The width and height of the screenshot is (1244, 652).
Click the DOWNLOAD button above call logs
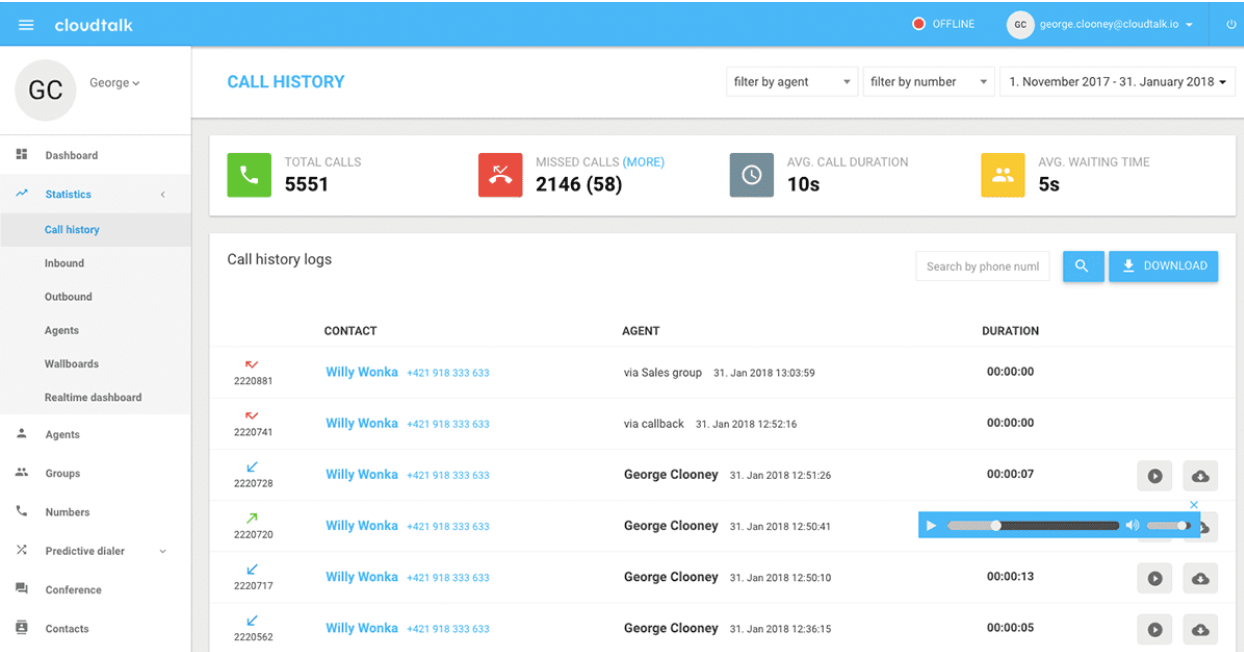[1163, 266]
